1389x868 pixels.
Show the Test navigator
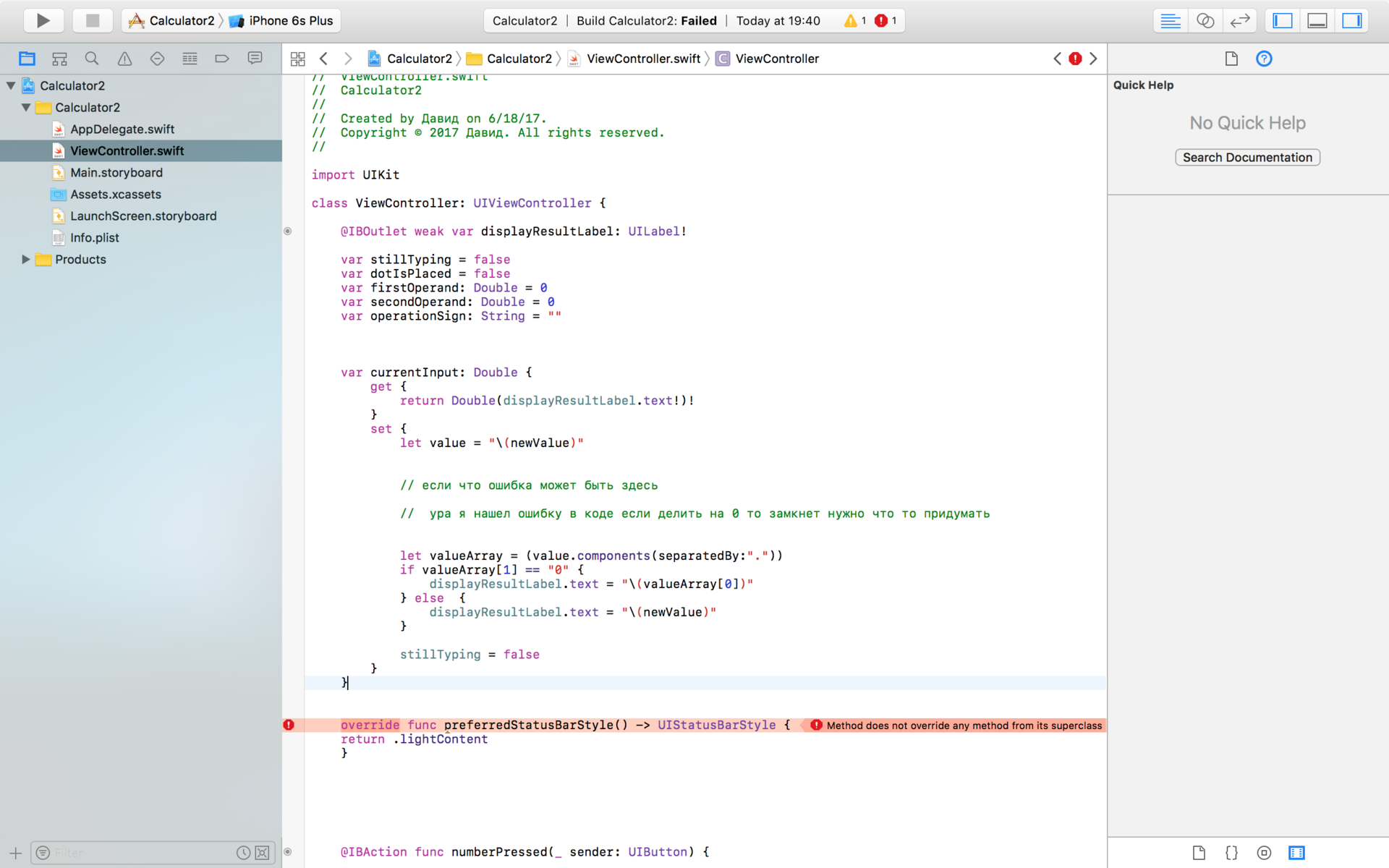click(157, 59)
